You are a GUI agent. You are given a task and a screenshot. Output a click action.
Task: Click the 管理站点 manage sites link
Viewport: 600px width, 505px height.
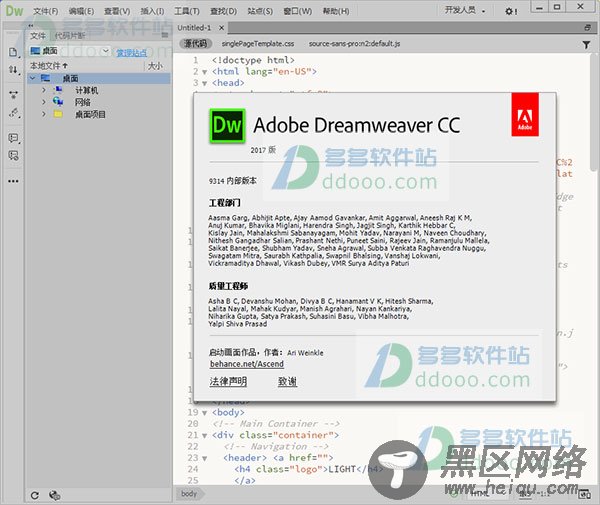point(131,52)
